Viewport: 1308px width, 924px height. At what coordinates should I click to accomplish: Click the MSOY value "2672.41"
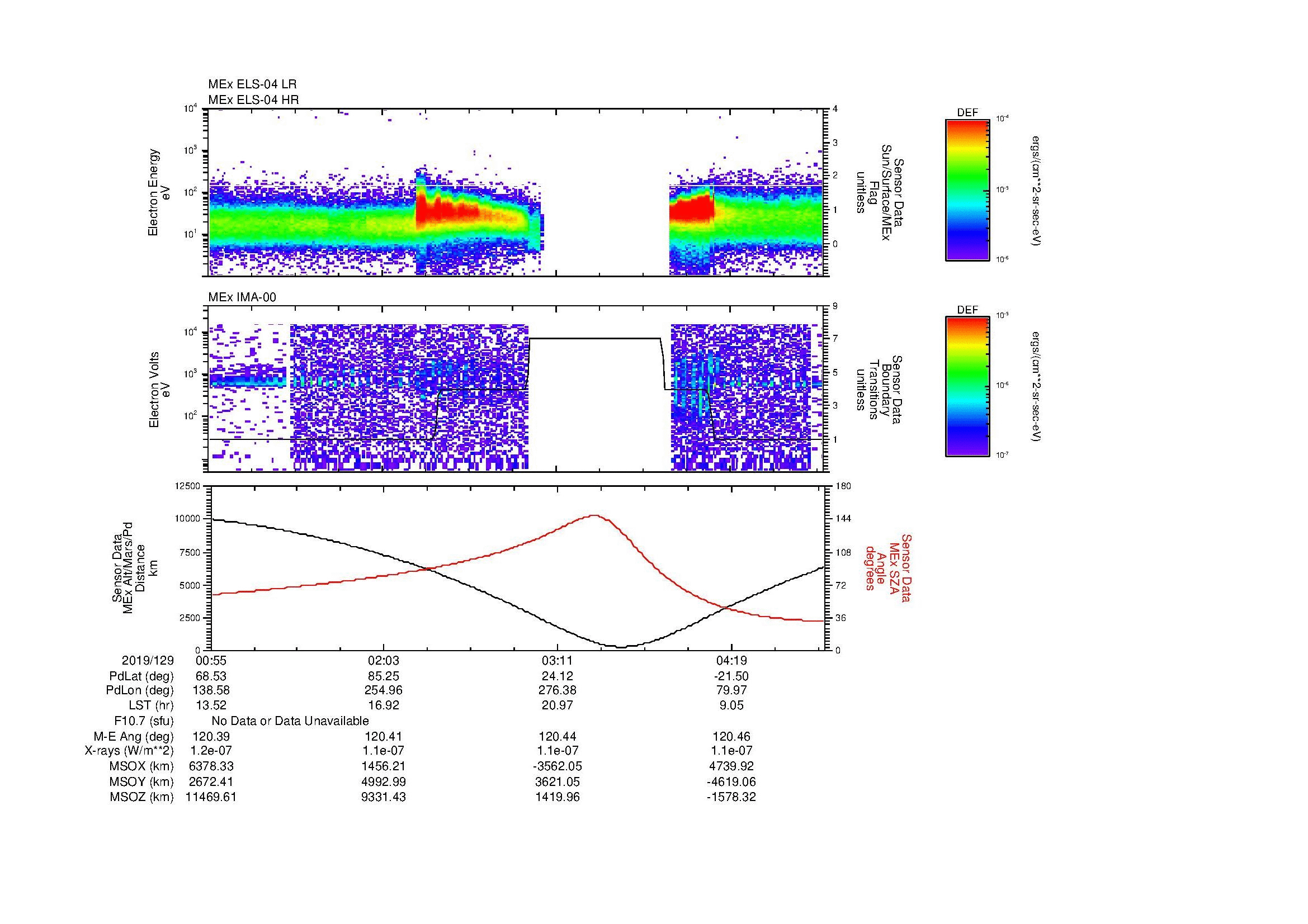coord(211,782)
